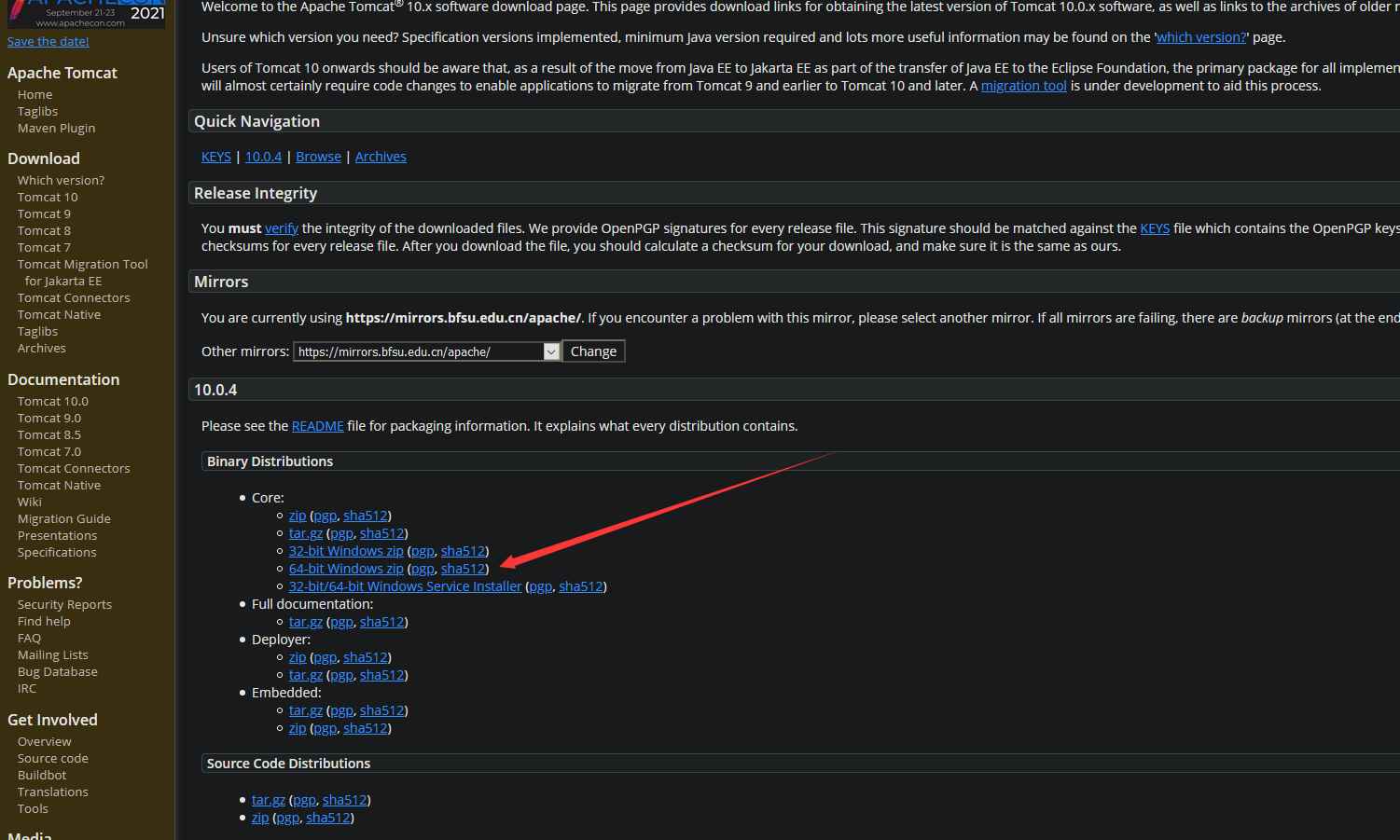Open Security Reports in the sidebar
1400x840 pixels.
pos(64,605)
